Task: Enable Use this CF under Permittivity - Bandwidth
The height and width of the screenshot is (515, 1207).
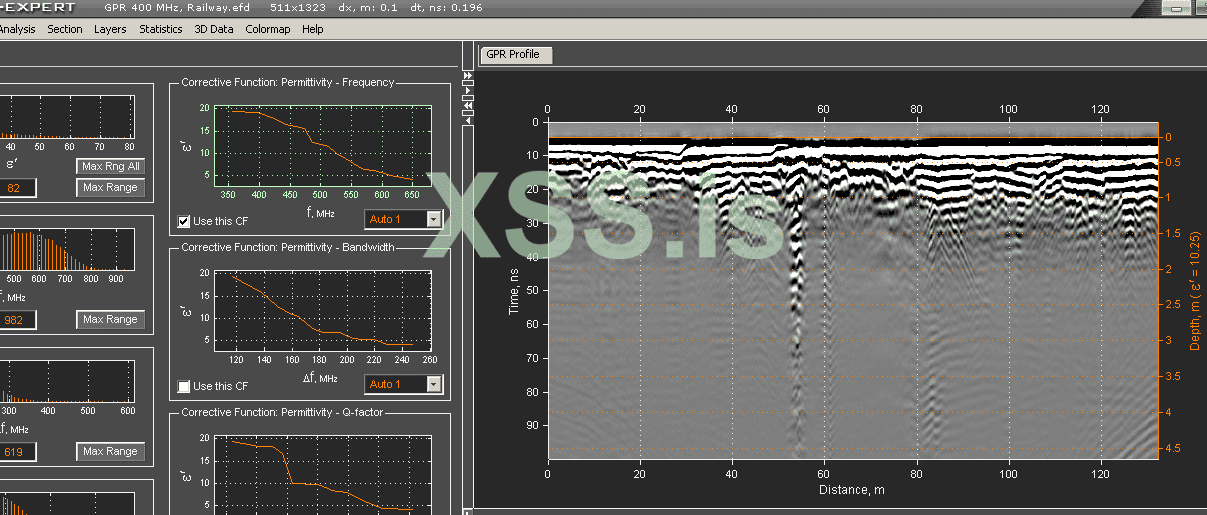Action: tap(184, 386)
